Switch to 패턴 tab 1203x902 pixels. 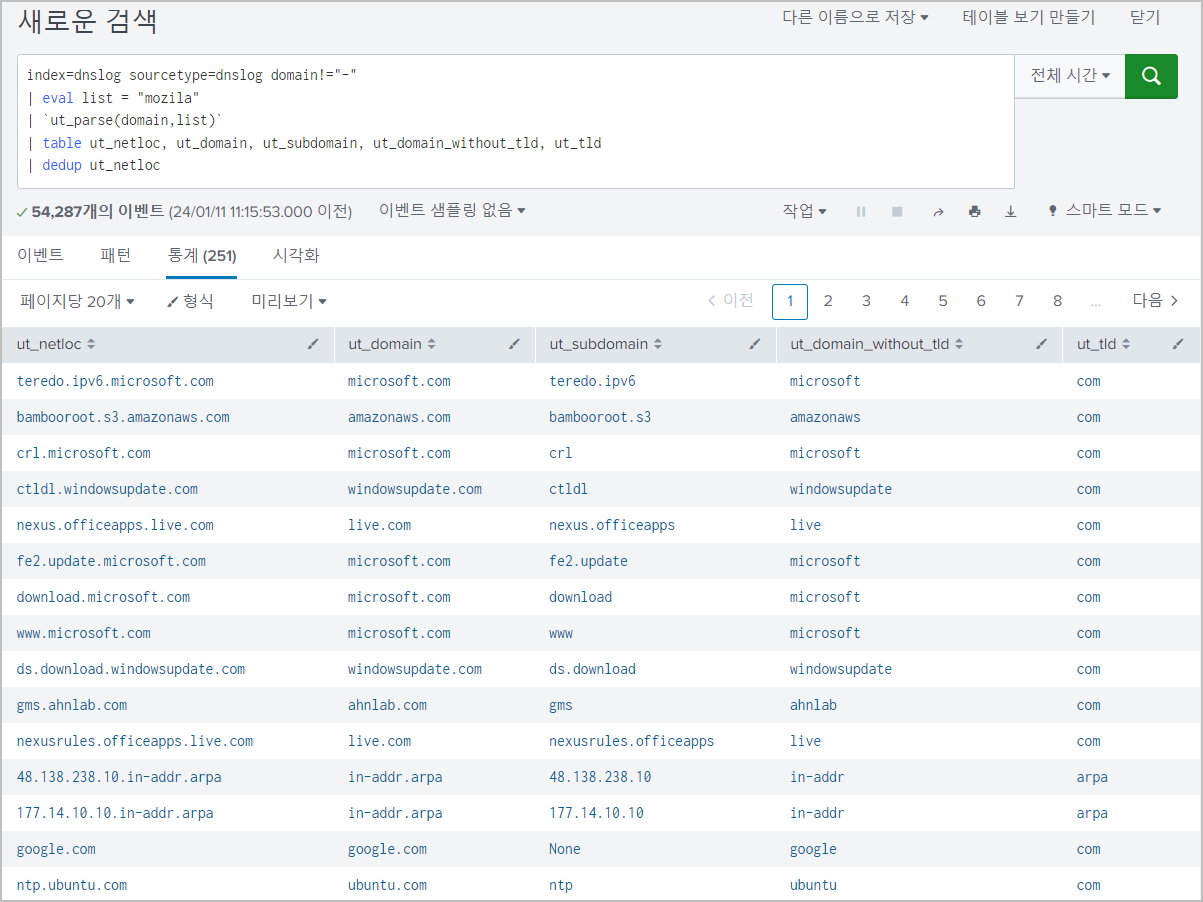coord(116,256)
